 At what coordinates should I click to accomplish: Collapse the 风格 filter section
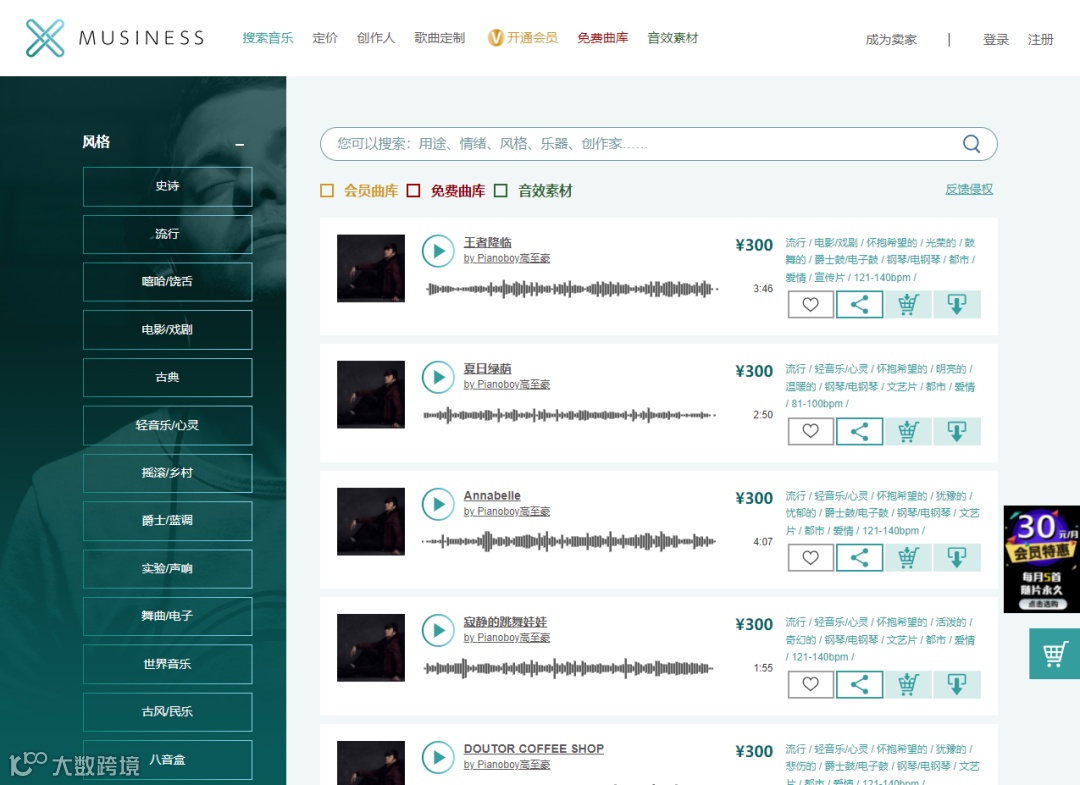240,144
